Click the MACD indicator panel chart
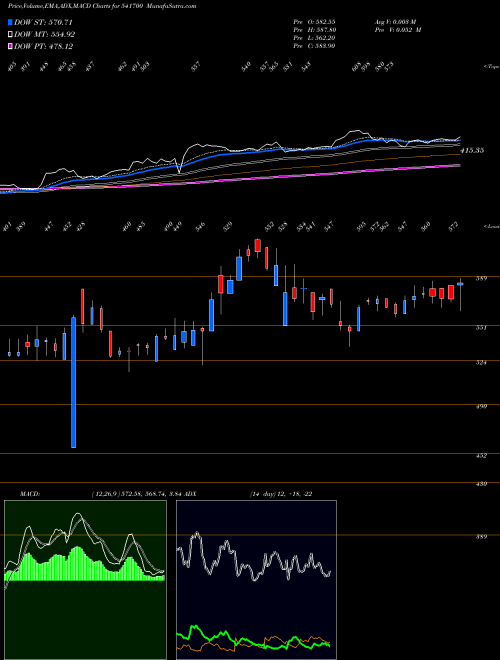500x660 pixels. (85, 580)
